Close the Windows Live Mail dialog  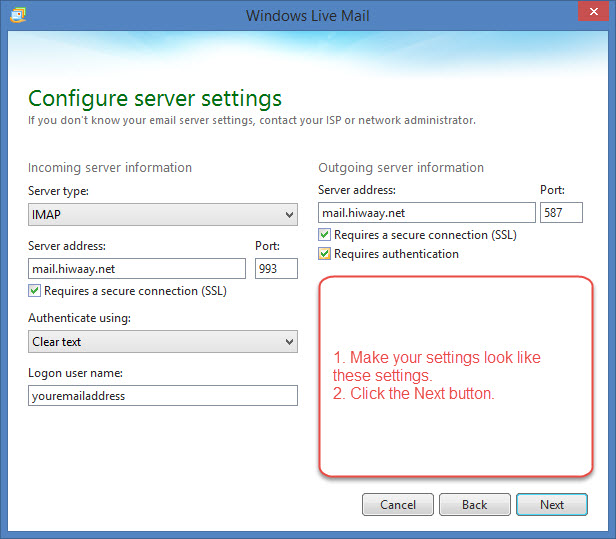[593, 11]
